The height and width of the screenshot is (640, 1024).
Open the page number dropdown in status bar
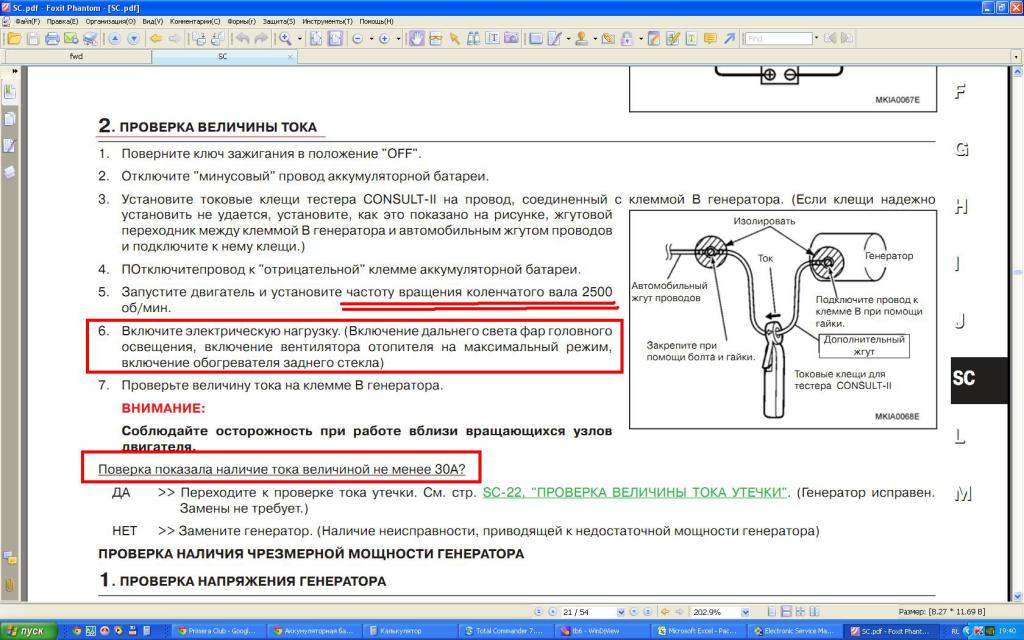tap(620, 612)
